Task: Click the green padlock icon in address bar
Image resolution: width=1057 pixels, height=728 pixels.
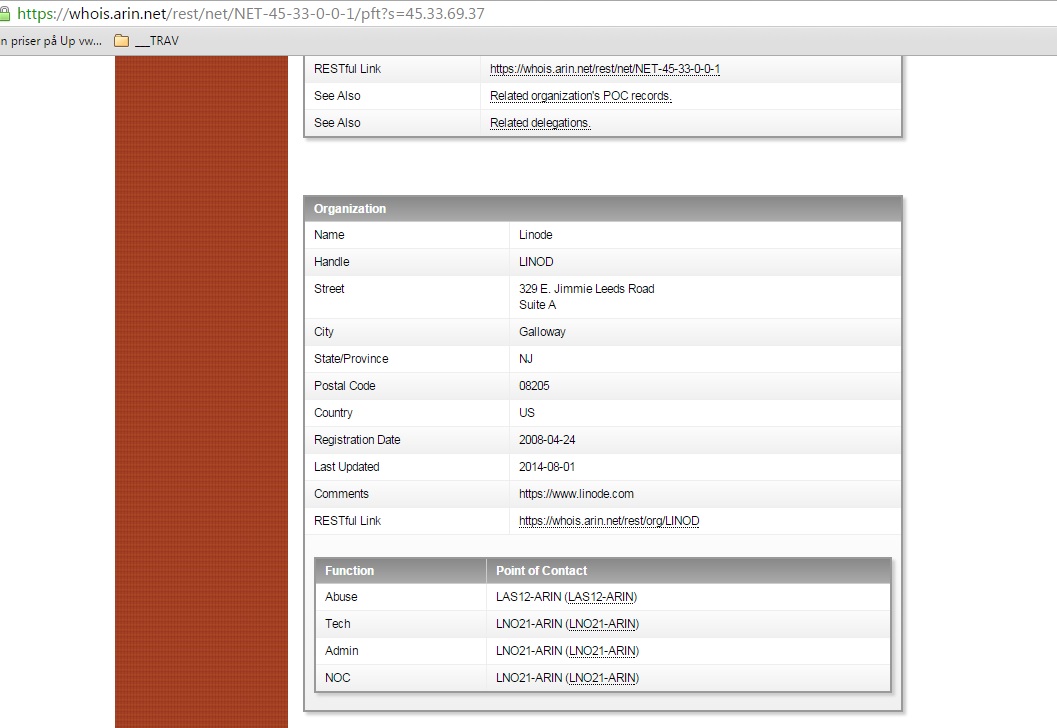Action: point(4,13)
